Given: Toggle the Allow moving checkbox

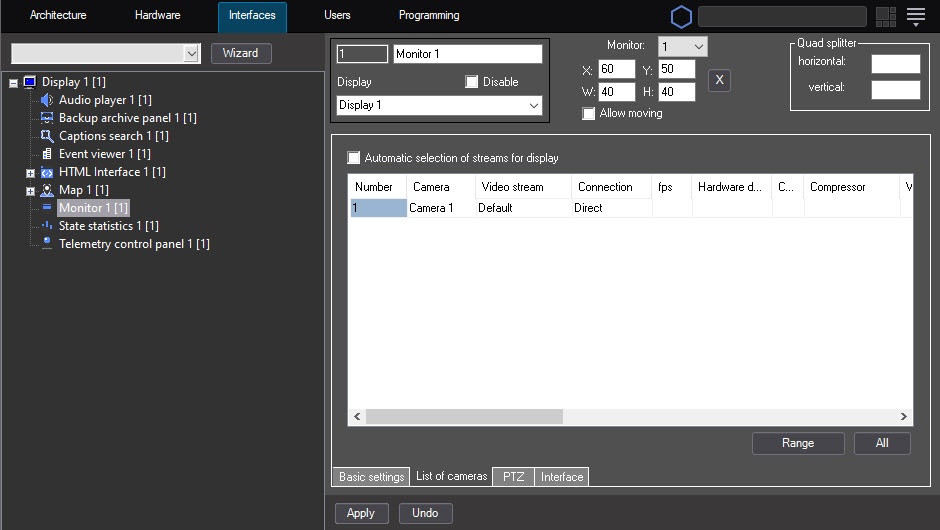Looking at the screenshot, I should coord(589,114).
